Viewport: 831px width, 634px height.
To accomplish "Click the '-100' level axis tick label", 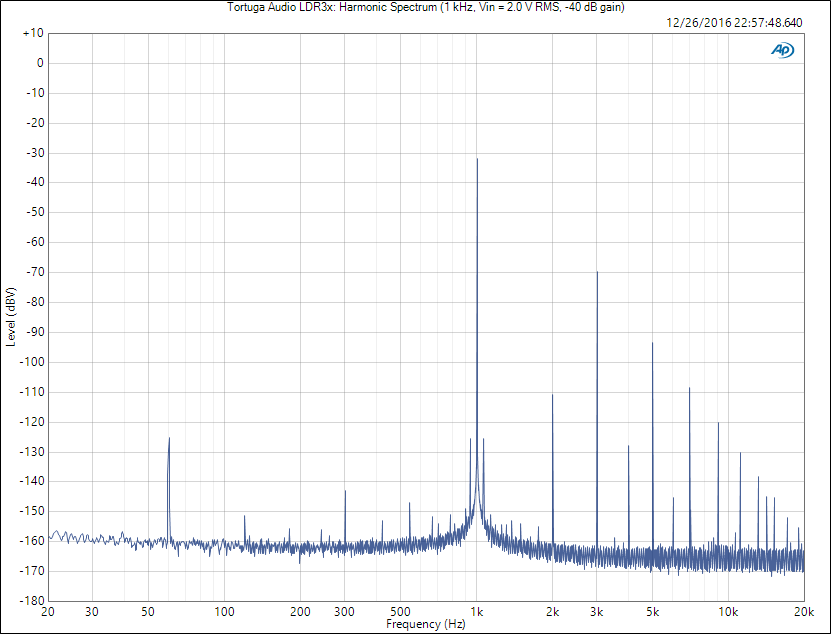I will [x=32, y=362].
